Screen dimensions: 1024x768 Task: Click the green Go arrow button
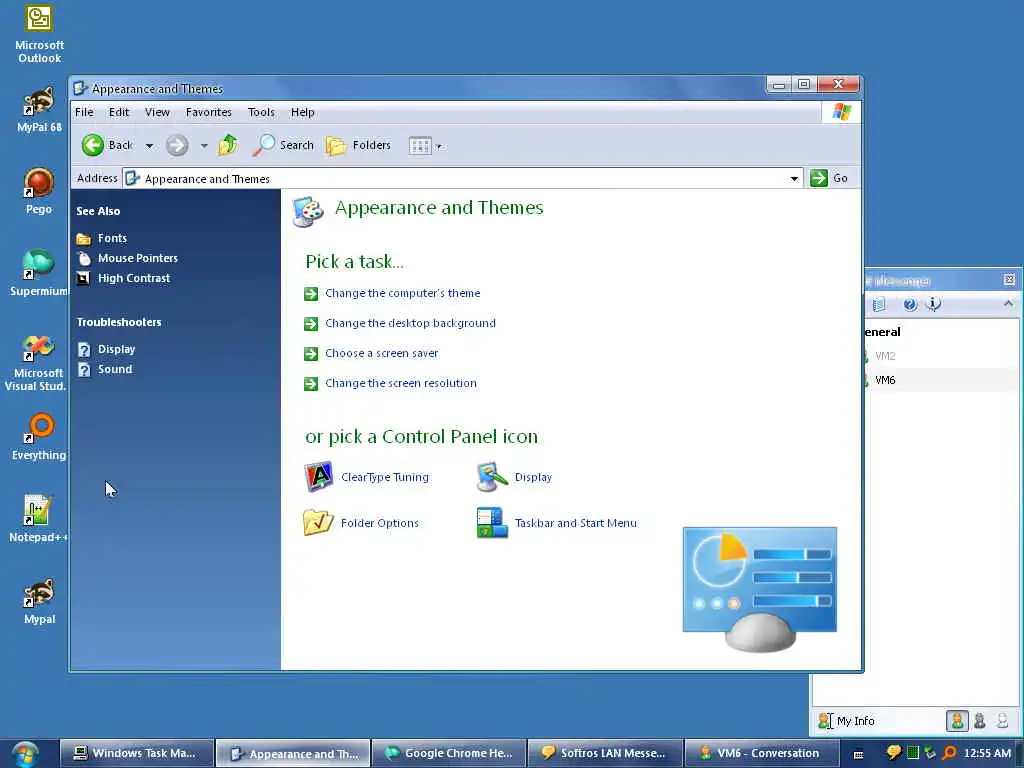(819, 178)
